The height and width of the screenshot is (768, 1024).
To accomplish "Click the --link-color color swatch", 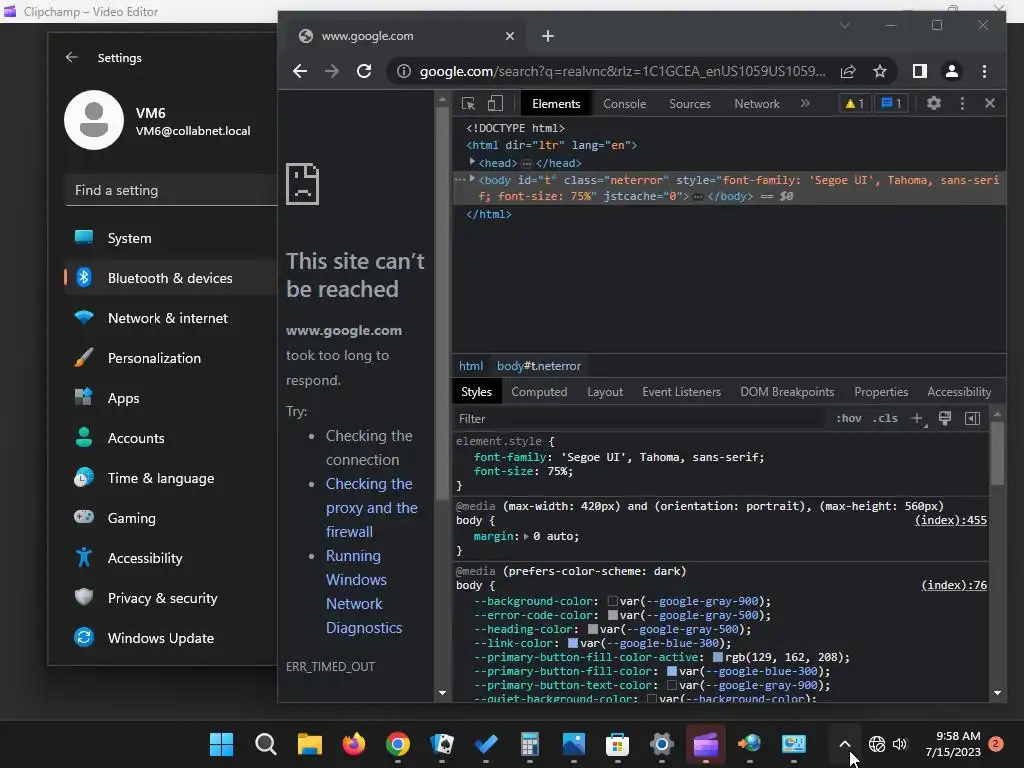I will [x=573, y=643].
